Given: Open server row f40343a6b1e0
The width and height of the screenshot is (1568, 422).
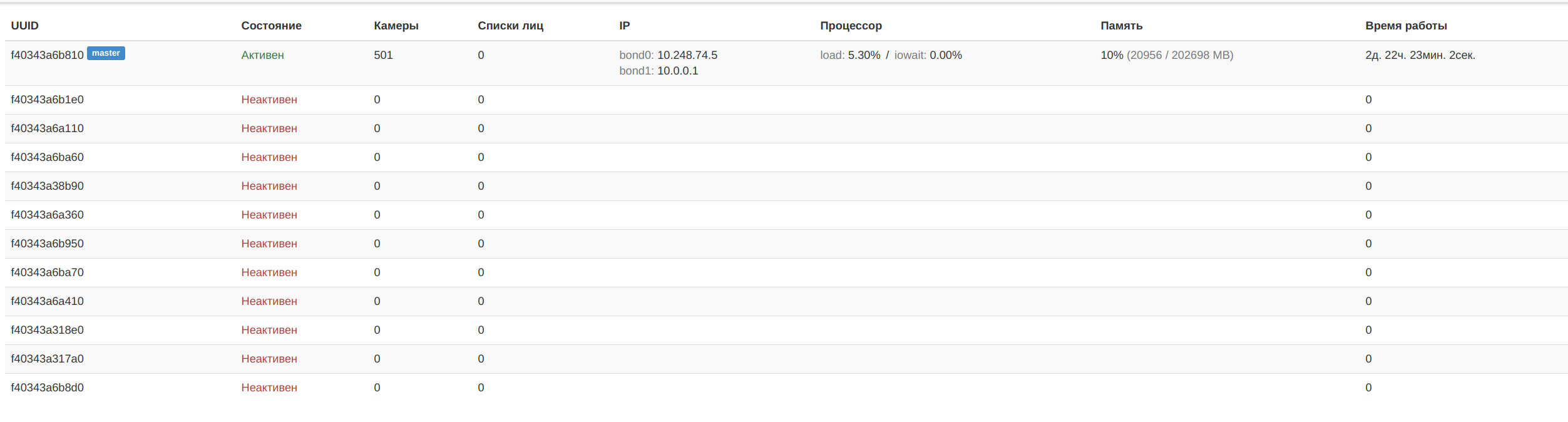Looking at the screenshot, I should click(x=786, y=100).
